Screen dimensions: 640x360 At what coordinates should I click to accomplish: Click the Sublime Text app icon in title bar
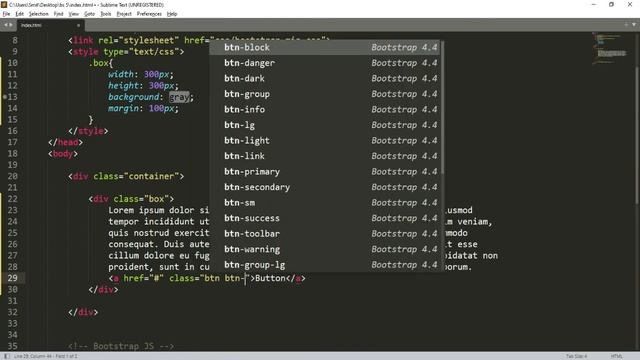(x=4, y=4)
